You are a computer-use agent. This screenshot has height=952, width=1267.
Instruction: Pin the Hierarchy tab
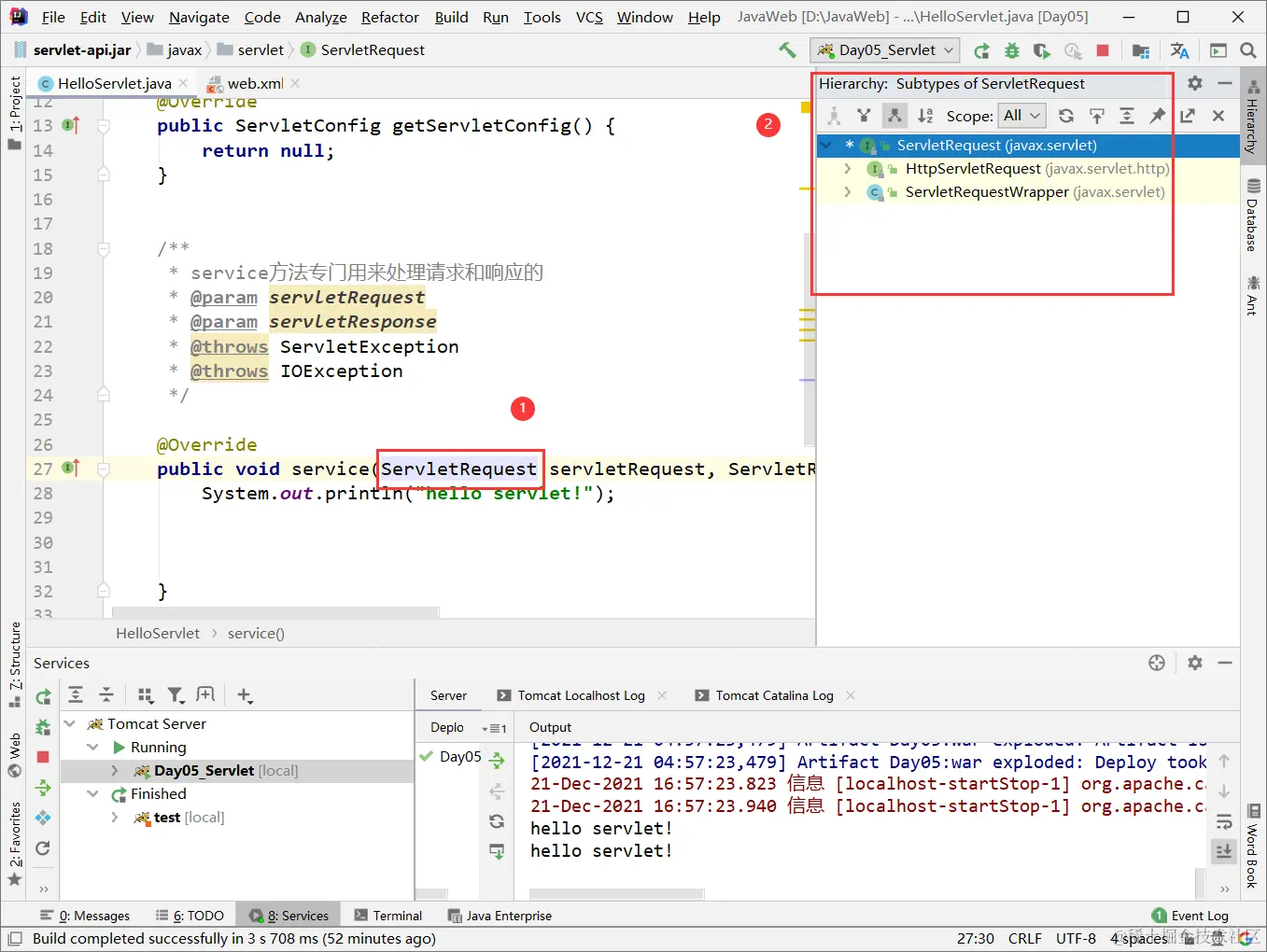[x=1158, y=116]
